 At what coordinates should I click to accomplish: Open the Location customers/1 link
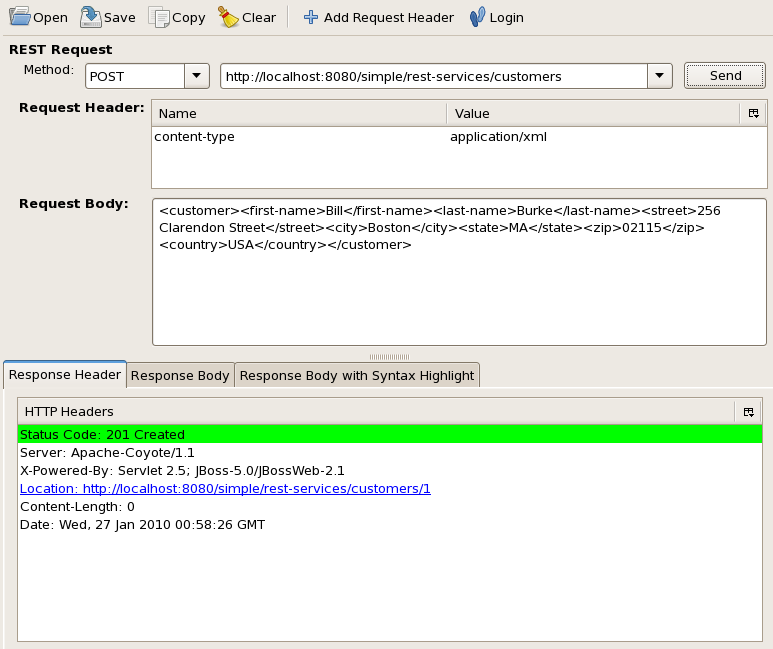coord(225,489)
